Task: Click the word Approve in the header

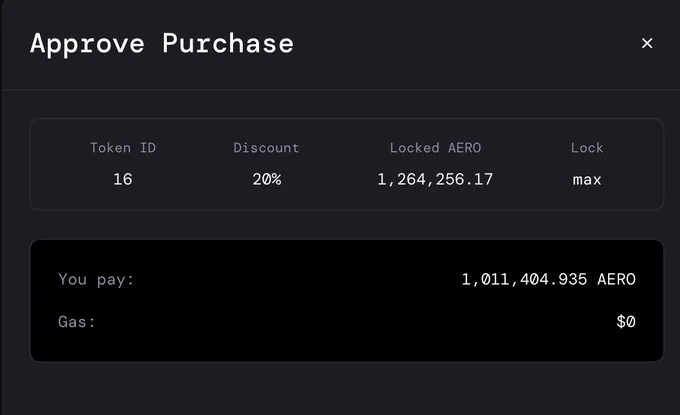Action: click(87, 44)
